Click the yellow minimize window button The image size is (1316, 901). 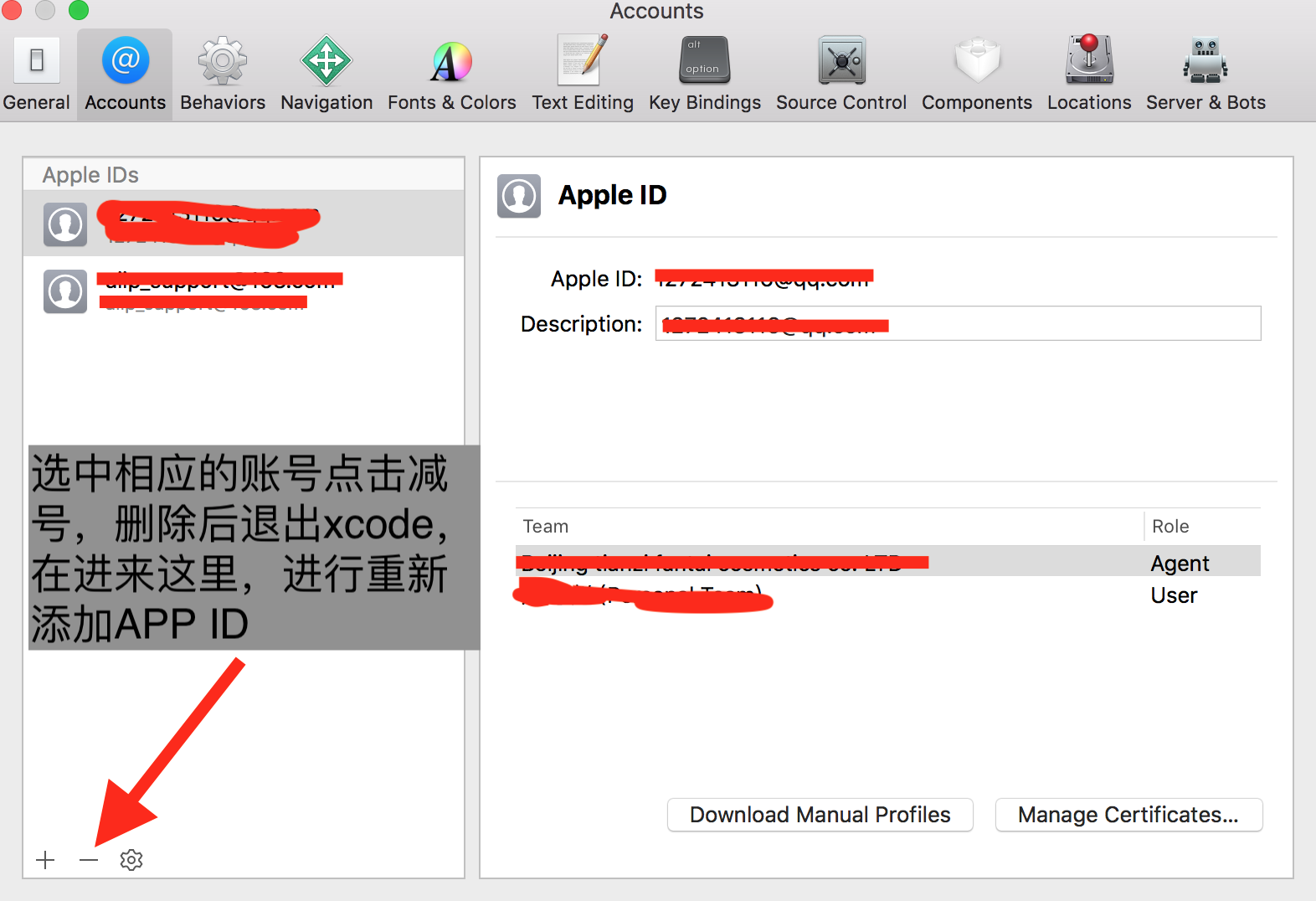pos(45,9)
